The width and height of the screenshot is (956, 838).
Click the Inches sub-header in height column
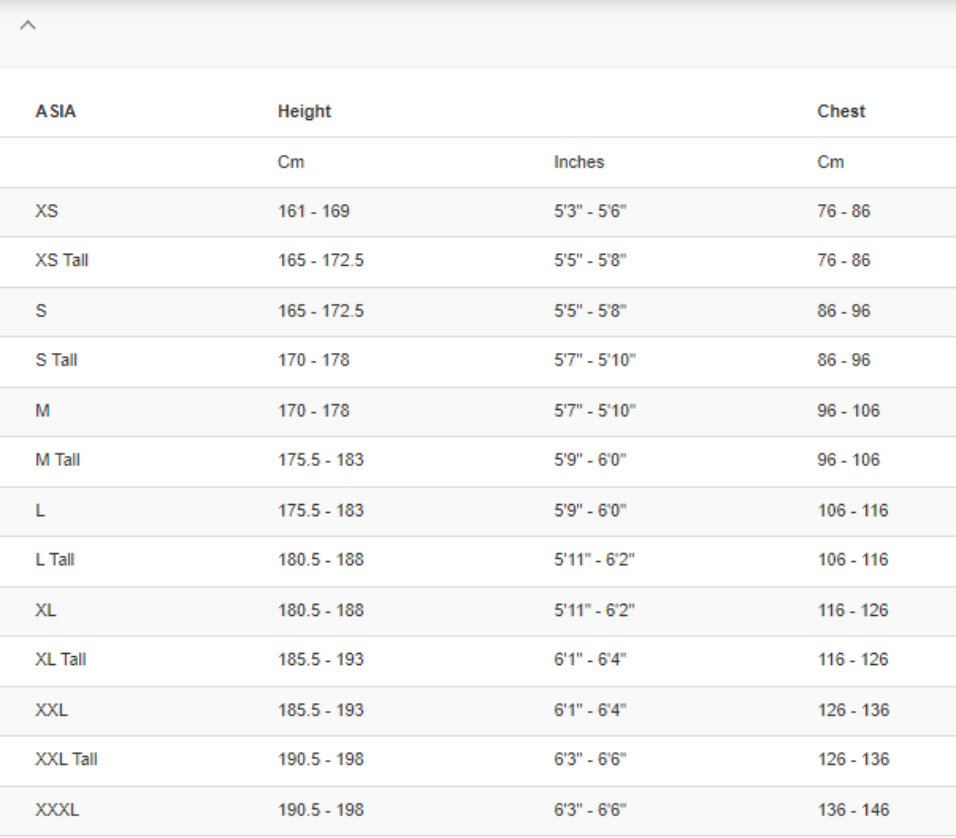(x=579, y=162)
